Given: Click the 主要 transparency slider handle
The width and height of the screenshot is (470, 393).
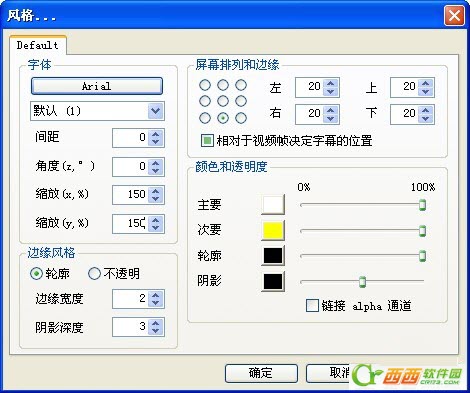Looking at the screenshot, I should (422, 205).
